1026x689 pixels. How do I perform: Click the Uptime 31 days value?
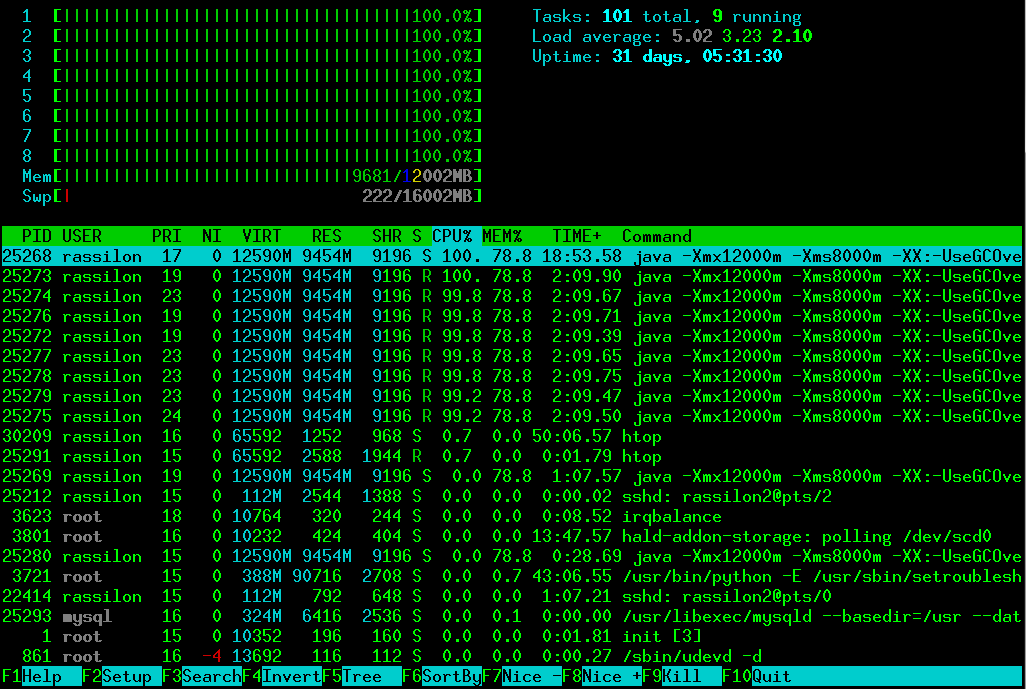click(697, 56)
